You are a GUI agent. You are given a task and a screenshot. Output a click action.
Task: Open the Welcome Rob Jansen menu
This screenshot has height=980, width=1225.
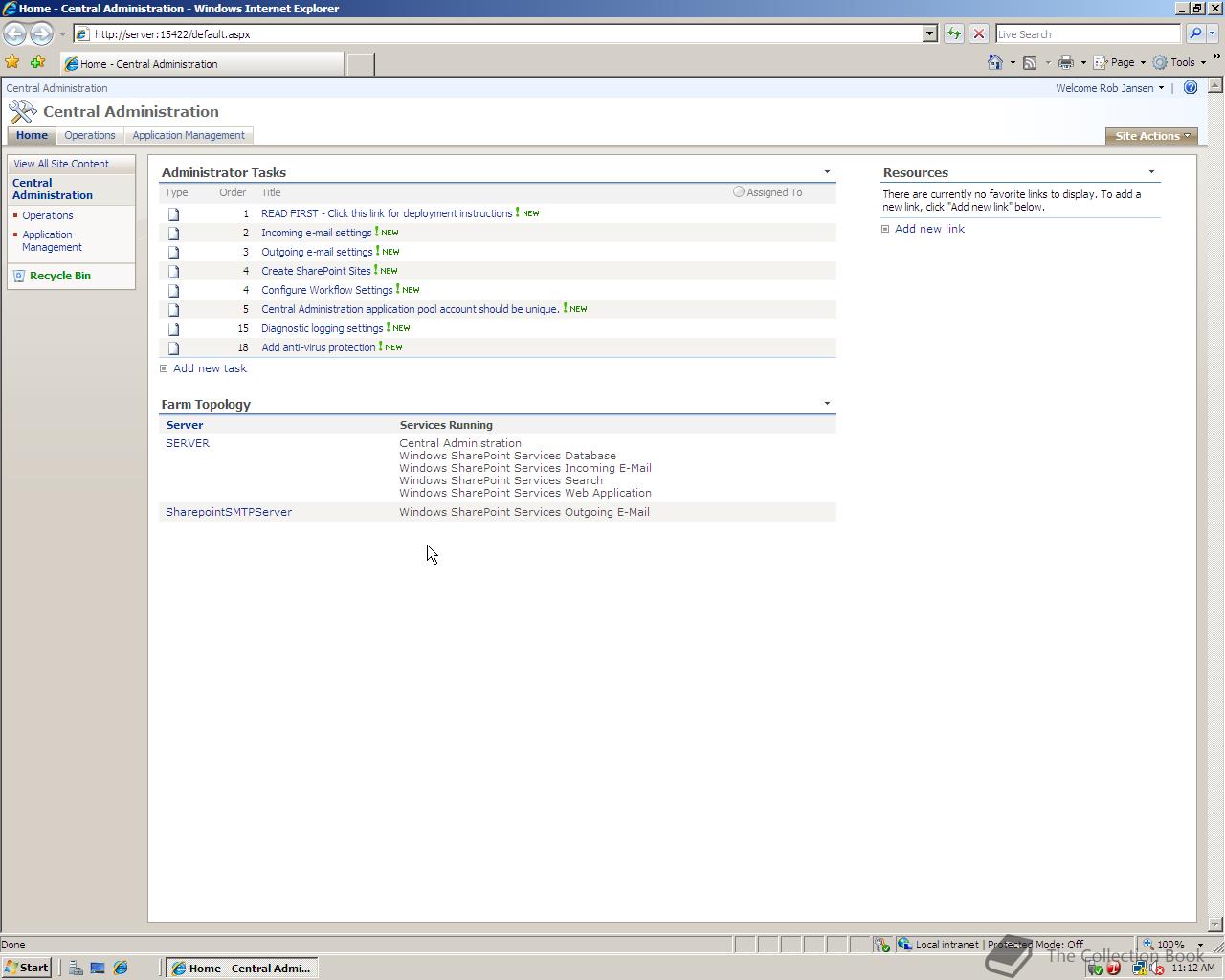point(1109,88)
